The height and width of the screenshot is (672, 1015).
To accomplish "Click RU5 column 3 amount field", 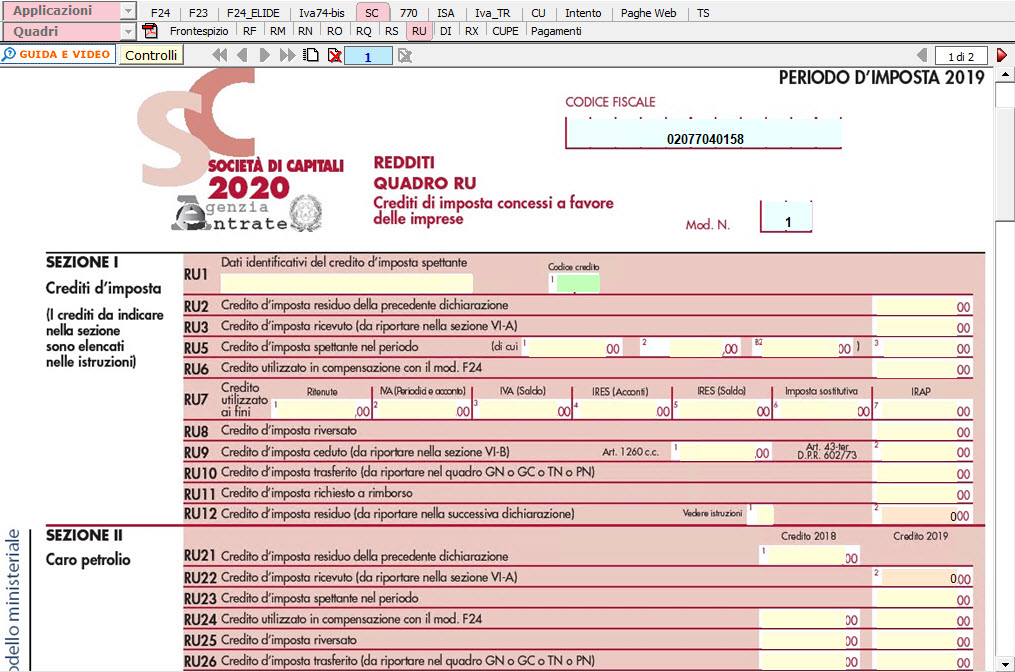I will click(926, 348).
